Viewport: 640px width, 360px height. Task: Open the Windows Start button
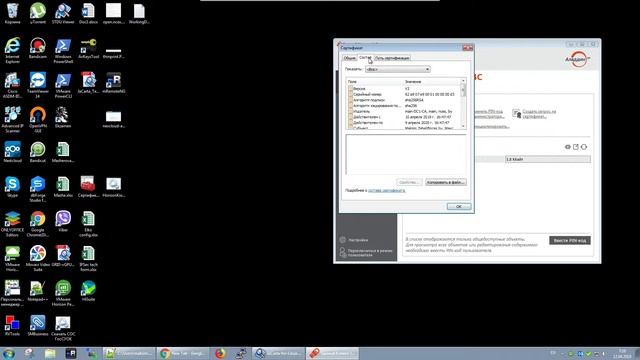pos(8,353)
